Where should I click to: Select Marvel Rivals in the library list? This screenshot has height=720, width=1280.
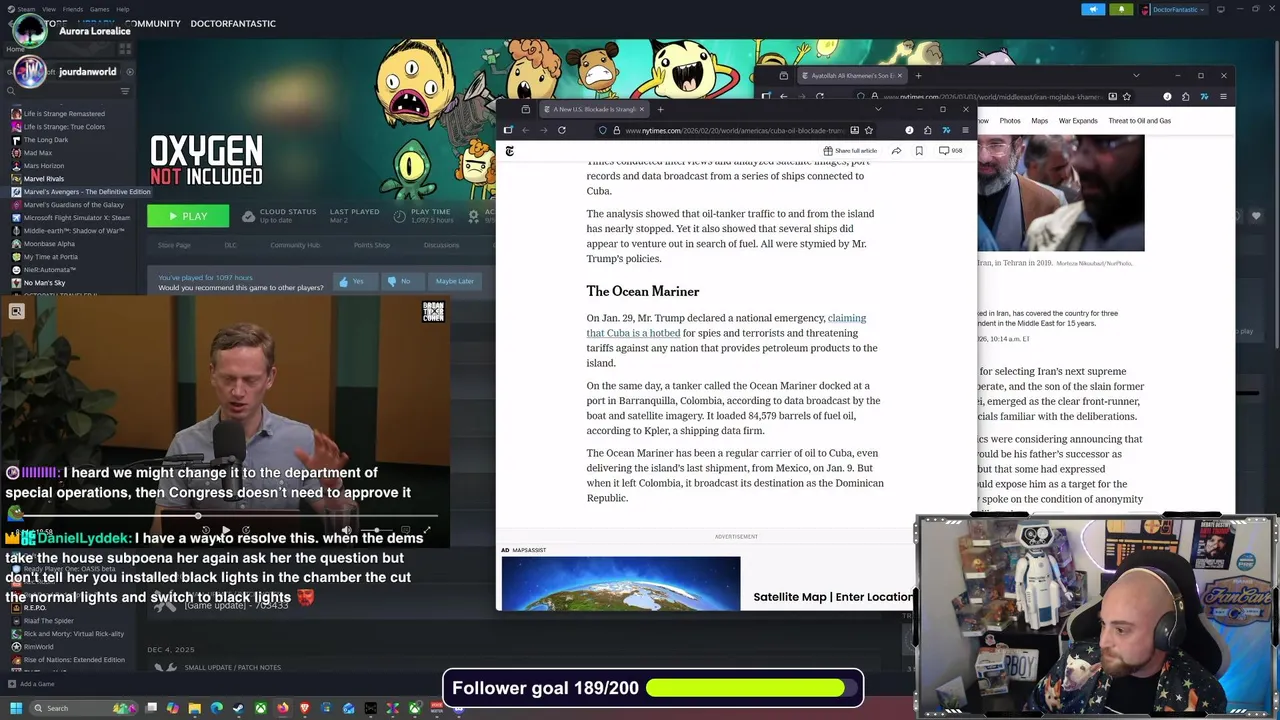[x=44, y=179]
